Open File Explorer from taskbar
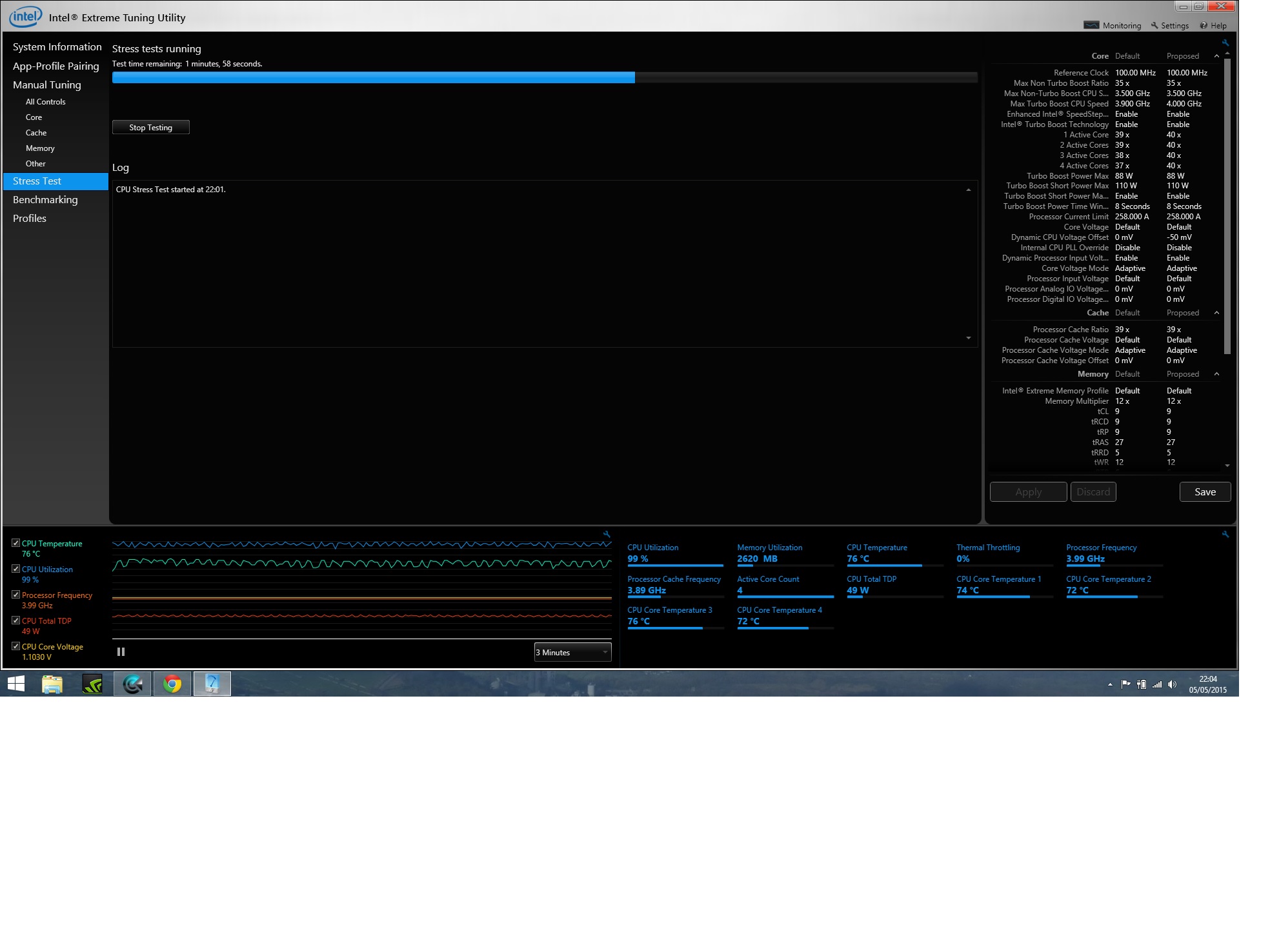 click(52, 684)
